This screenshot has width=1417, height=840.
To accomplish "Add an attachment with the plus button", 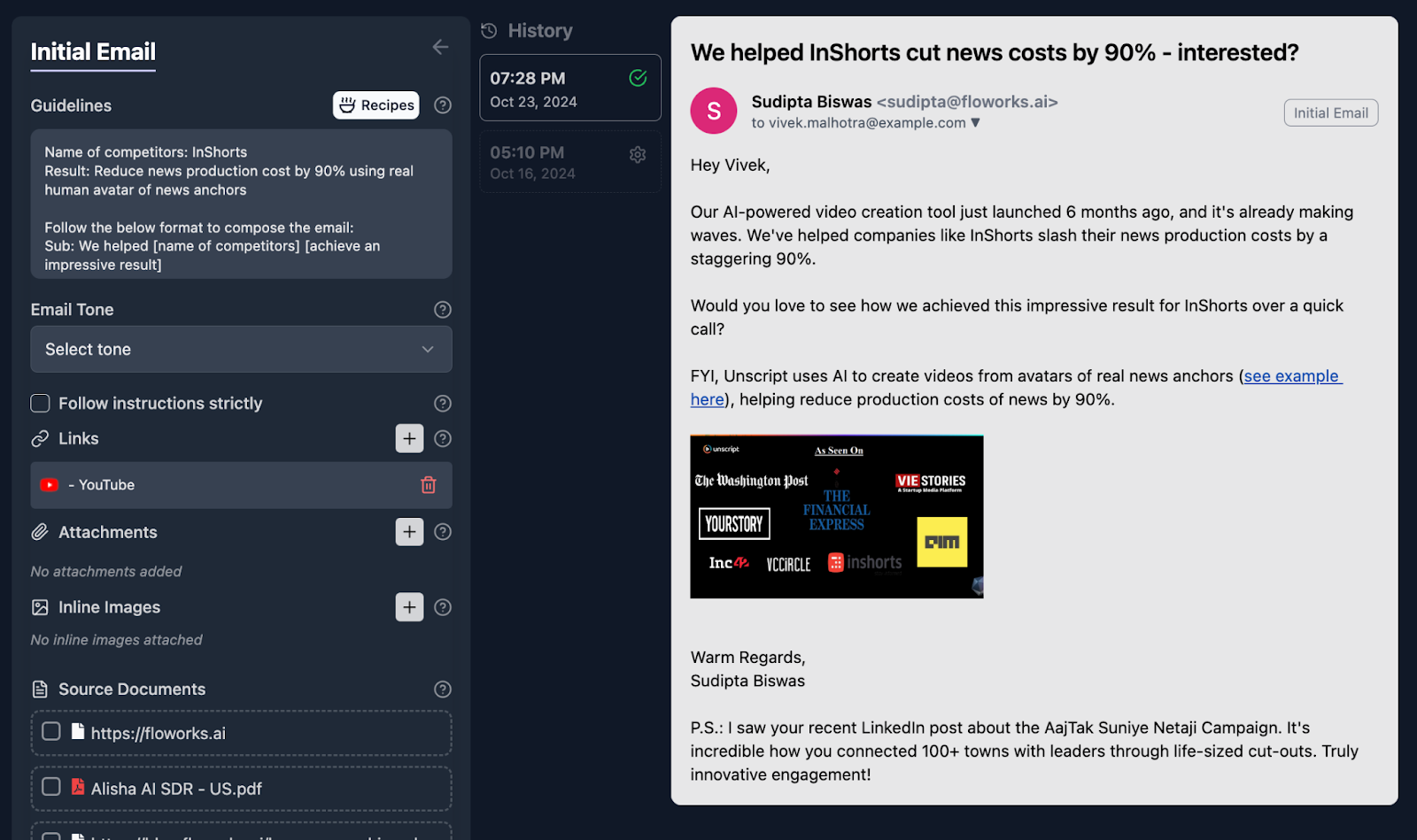I will [409, 532].
